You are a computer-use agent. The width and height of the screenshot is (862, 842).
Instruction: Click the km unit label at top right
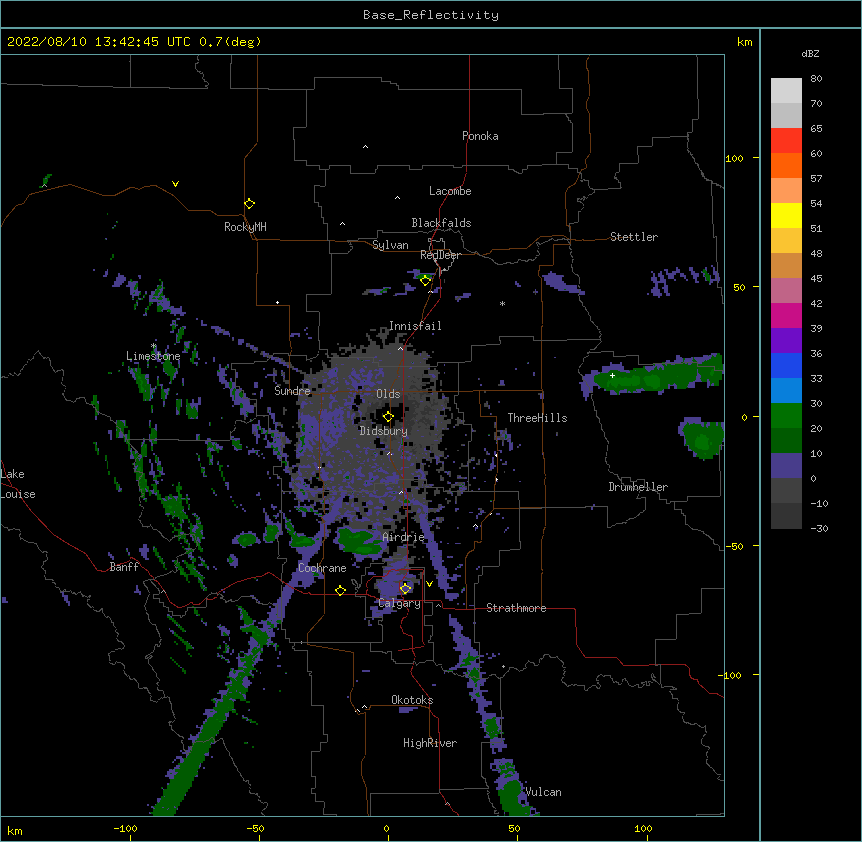[x=744, y=42]
